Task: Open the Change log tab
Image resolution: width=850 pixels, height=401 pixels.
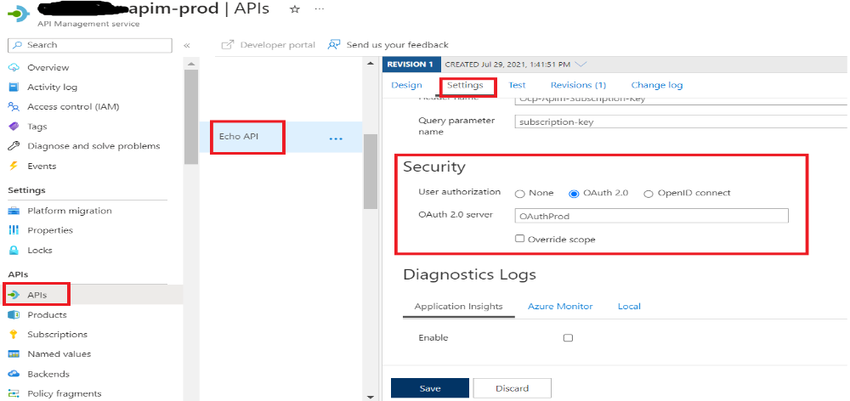Action: [656, 85]
